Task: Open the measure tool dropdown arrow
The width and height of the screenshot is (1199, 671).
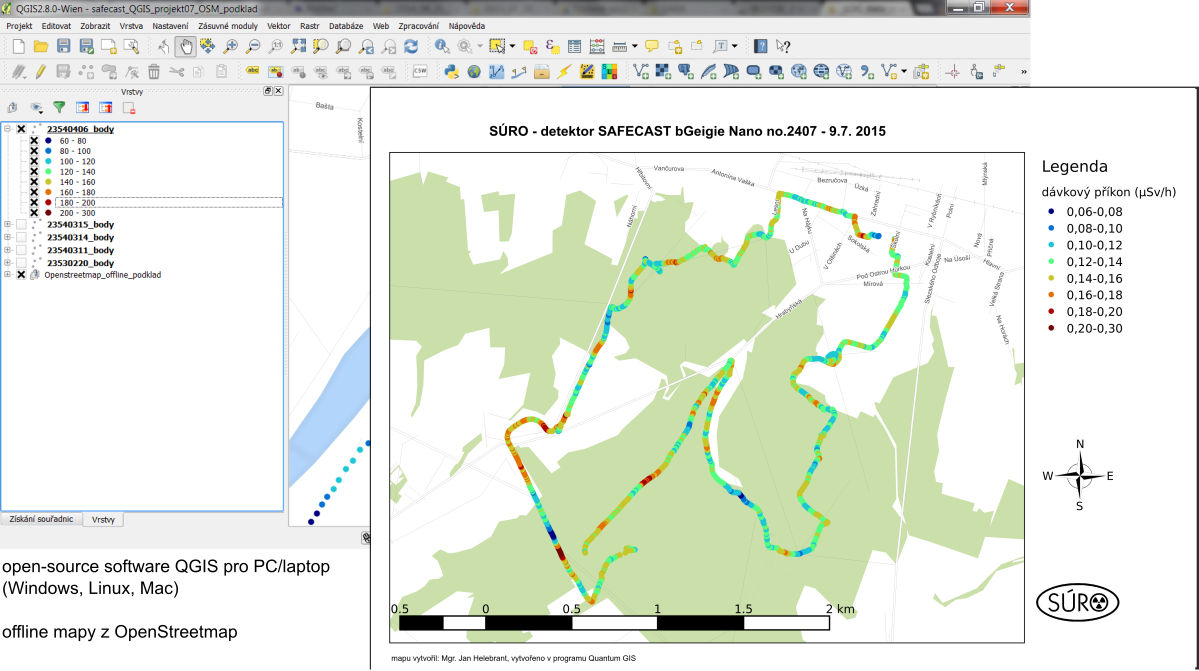Action: click(x=635, y=47)
